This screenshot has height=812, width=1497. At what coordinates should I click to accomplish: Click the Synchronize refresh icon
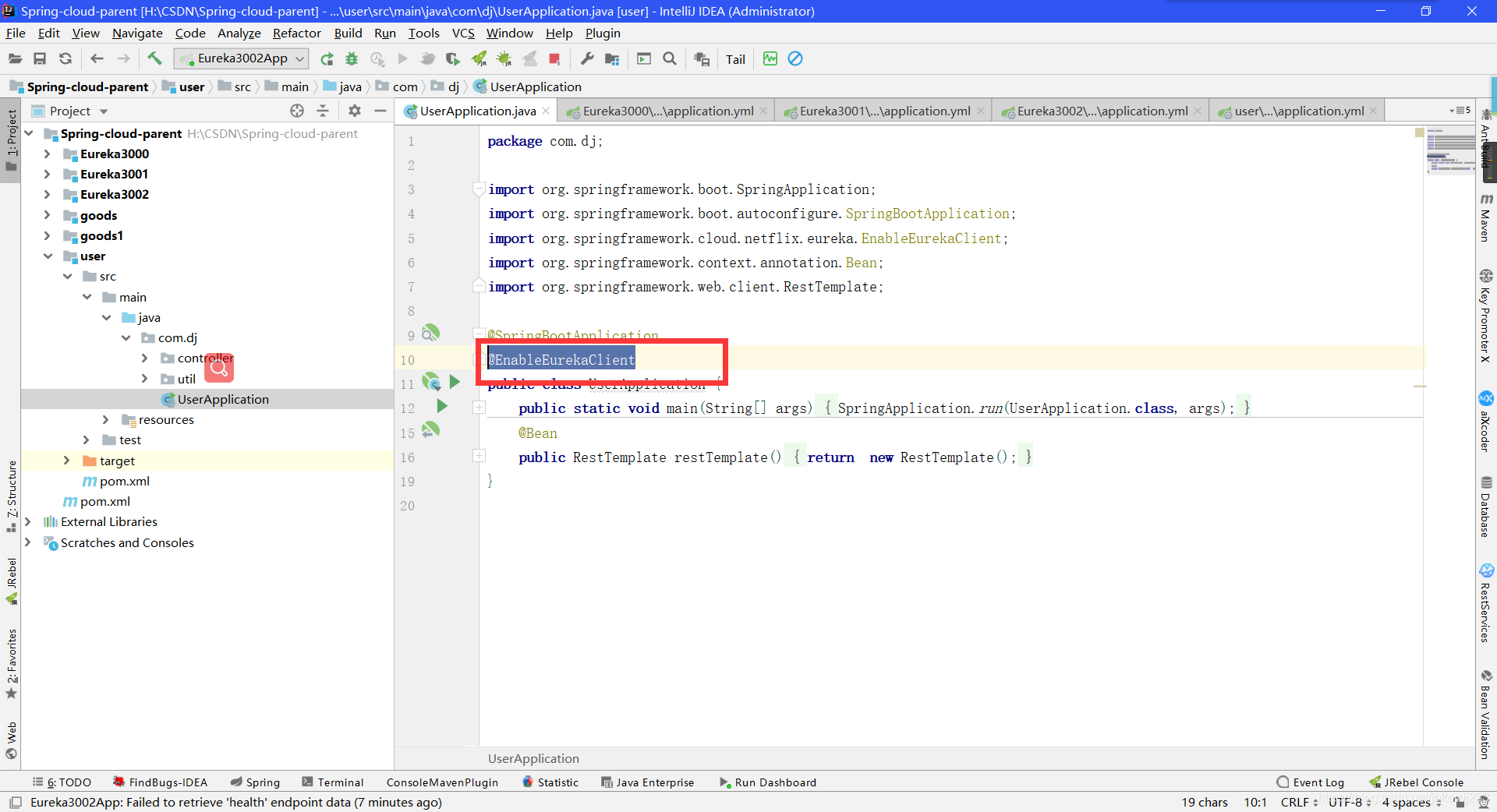click(65, 58)
